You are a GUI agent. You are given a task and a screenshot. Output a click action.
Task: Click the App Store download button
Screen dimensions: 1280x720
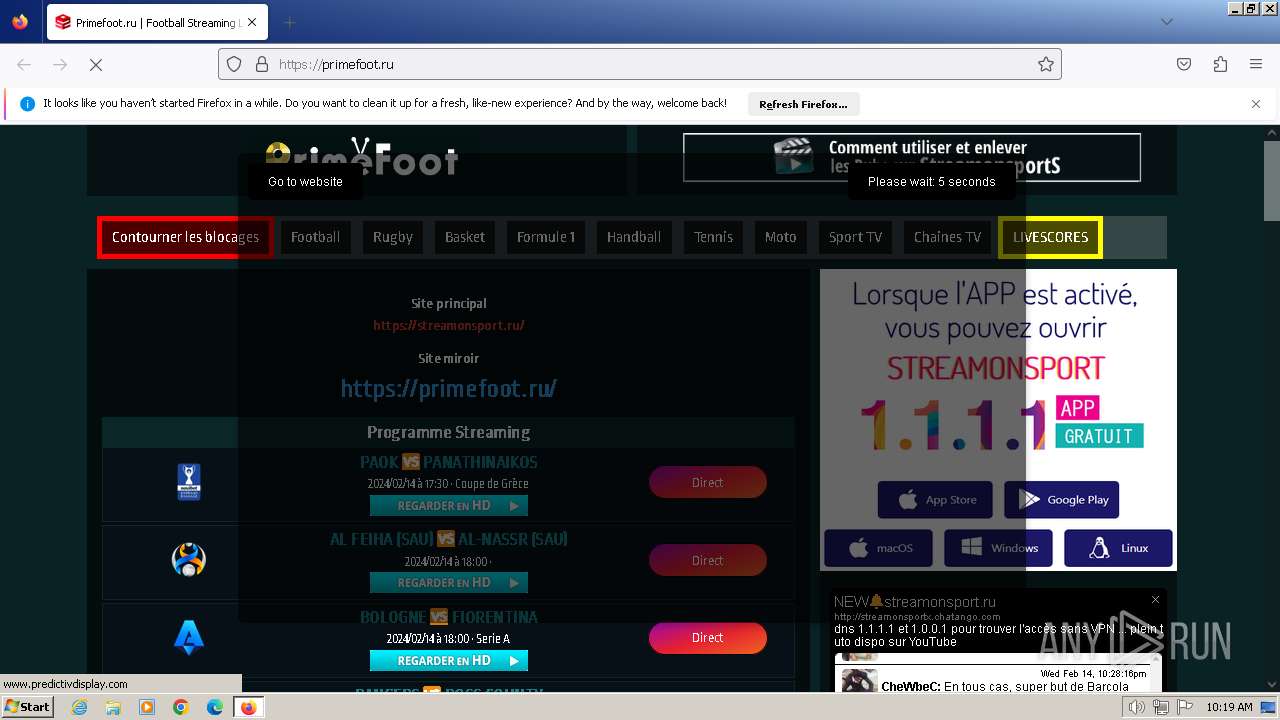[x=935, y=500]
